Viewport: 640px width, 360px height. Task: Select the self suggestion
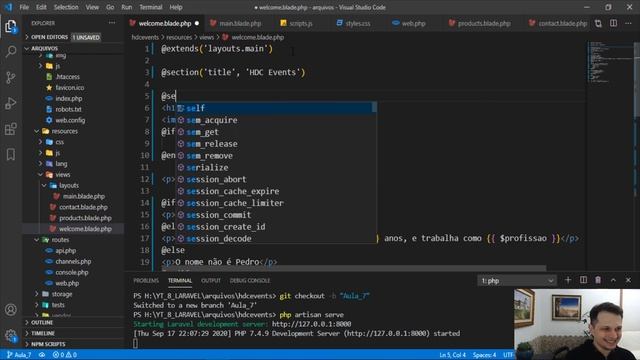pos(276,108)
